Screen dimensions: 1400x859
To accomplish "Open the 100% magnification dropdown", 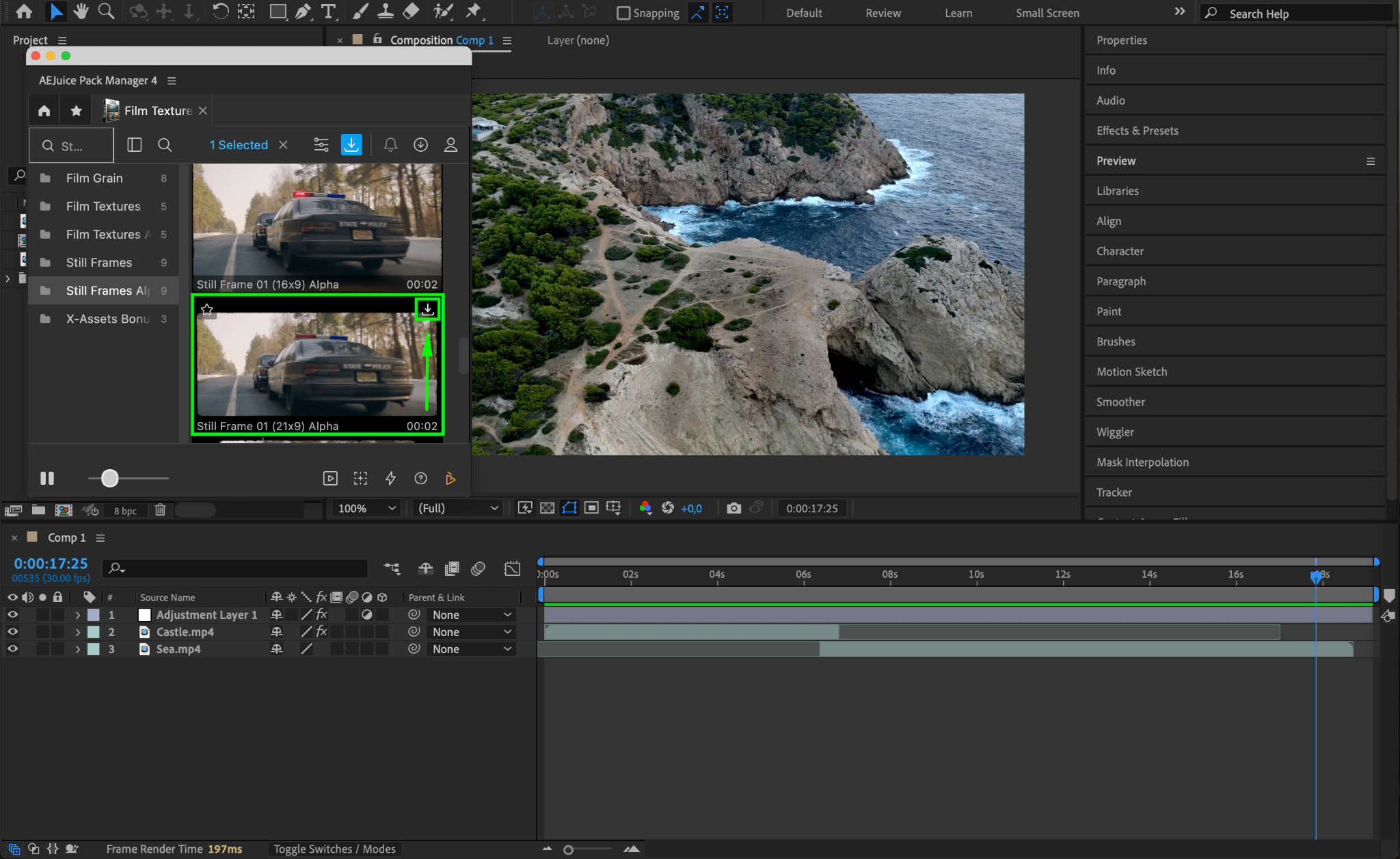I will pyautogui.click(x=367, y=508).
